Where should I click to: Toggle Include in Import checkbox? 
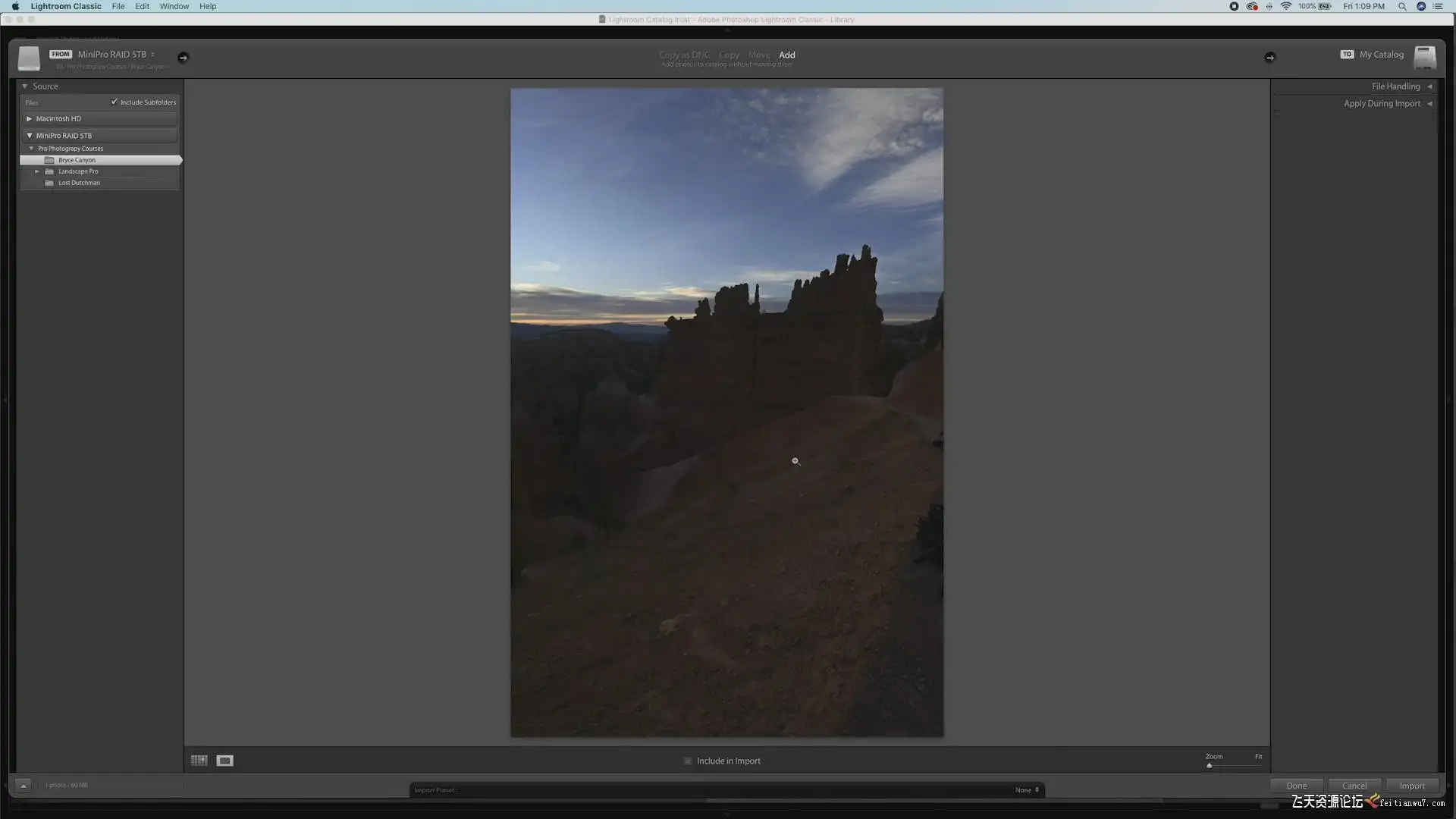688,761
